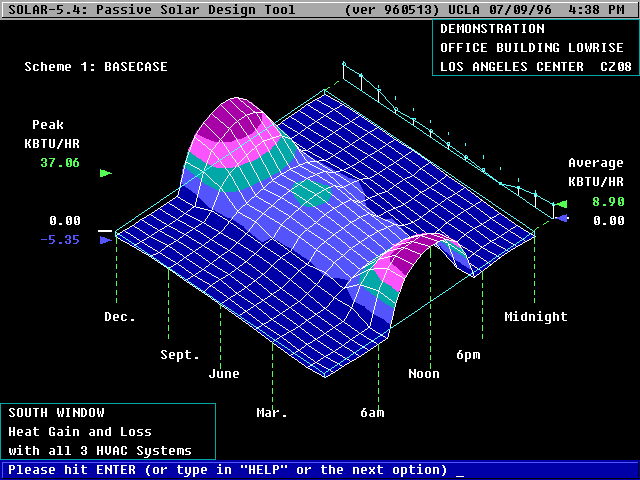The height and width of the screenshot is (480, 640).
Task: Click the blue minimum value arrow marker
Action: [x=106, y=240]
